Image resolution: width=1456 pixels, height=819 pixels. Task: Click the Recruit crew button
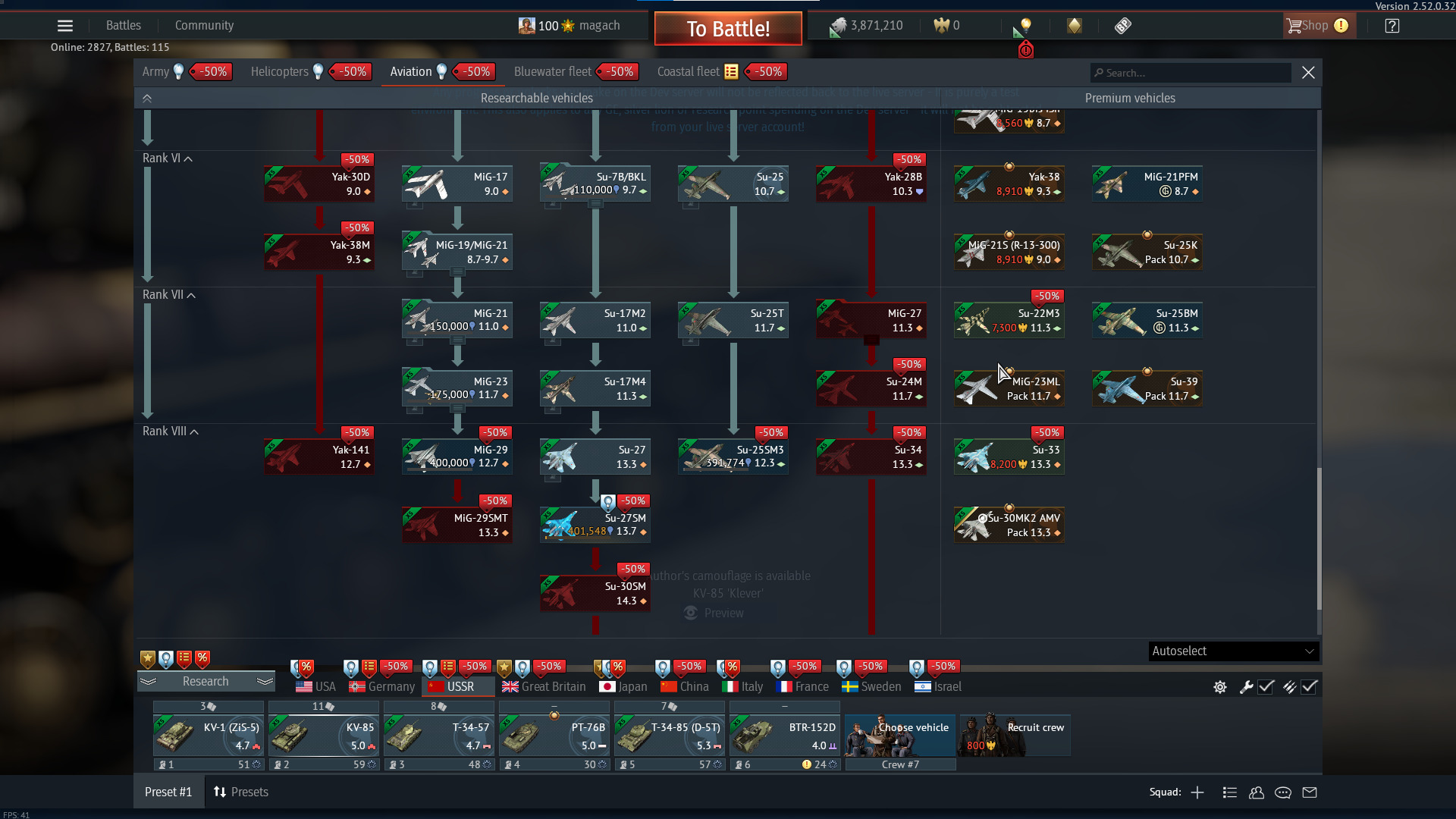[1015, 735]
